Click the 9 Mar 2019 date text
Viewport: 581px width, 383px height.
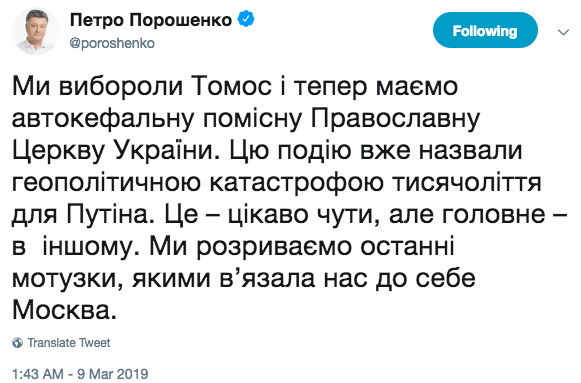(x=113, y=374)
